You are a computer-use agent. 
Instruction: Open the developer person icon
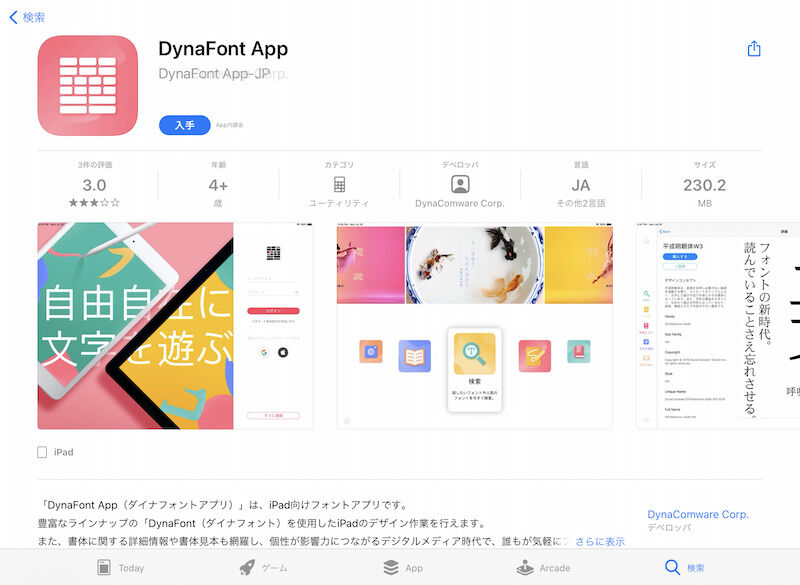(460, 184)
